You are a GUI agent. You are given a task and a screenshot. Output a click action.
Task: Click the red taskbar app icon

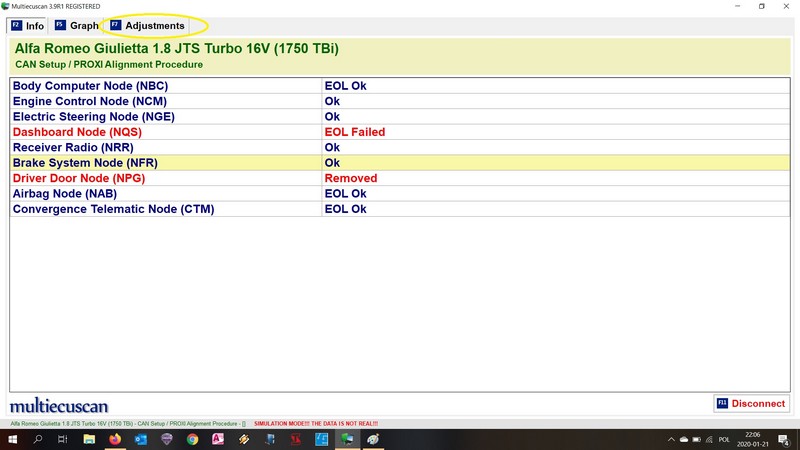pyautogui.click(x=295, y=439)
